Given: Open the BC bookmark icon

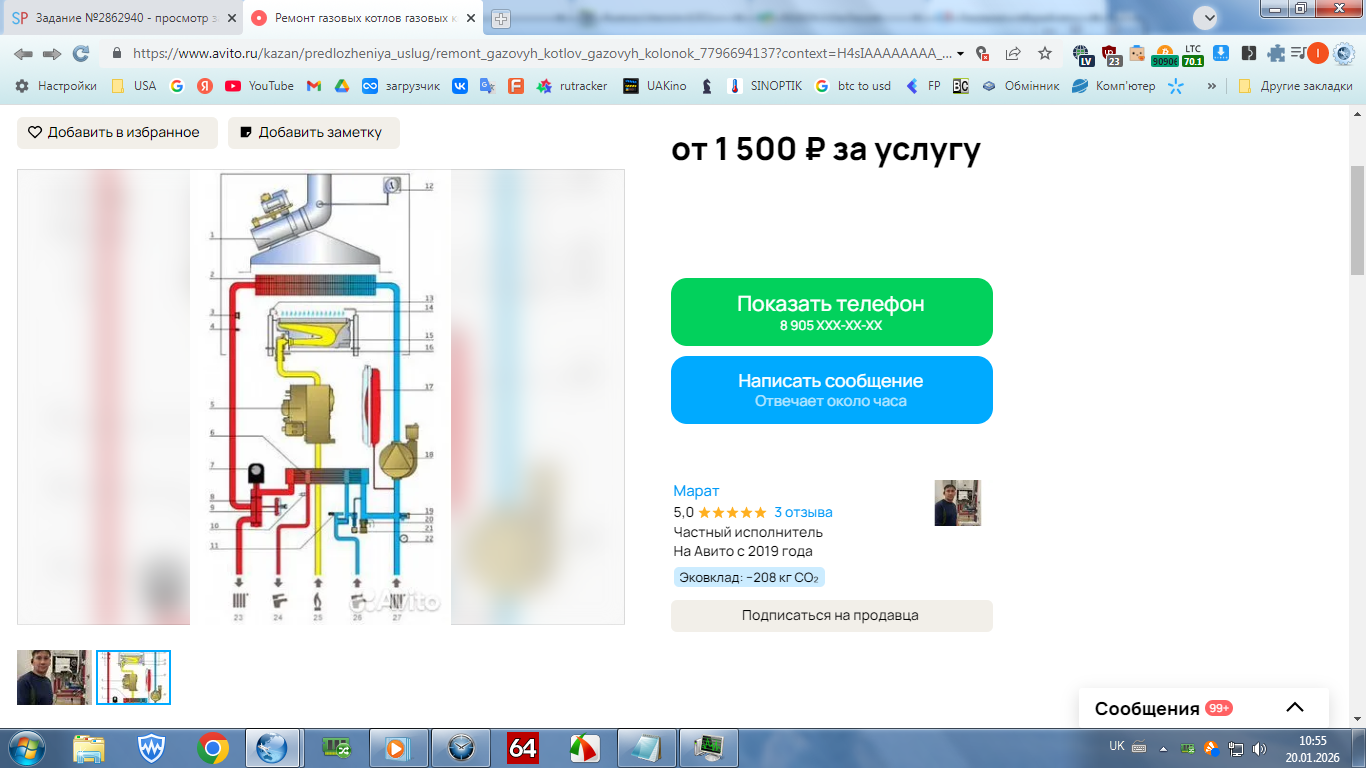Looking at the screenshot, I should (960, 86).
